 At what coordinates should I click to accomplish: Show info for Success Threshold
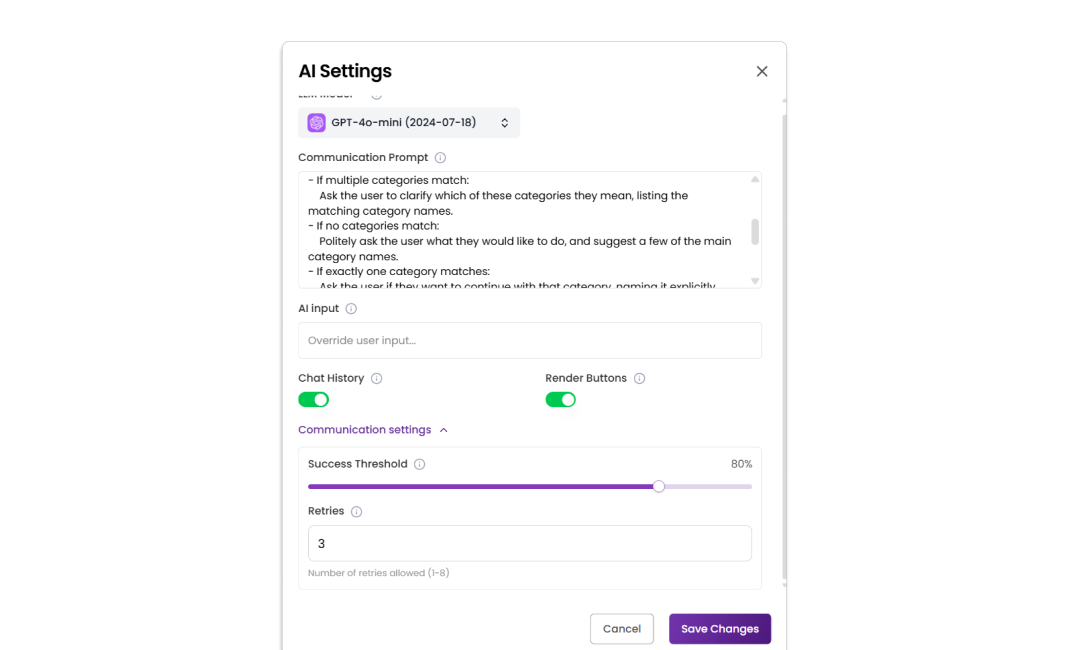pyautogui.click(x=420, y=464)
